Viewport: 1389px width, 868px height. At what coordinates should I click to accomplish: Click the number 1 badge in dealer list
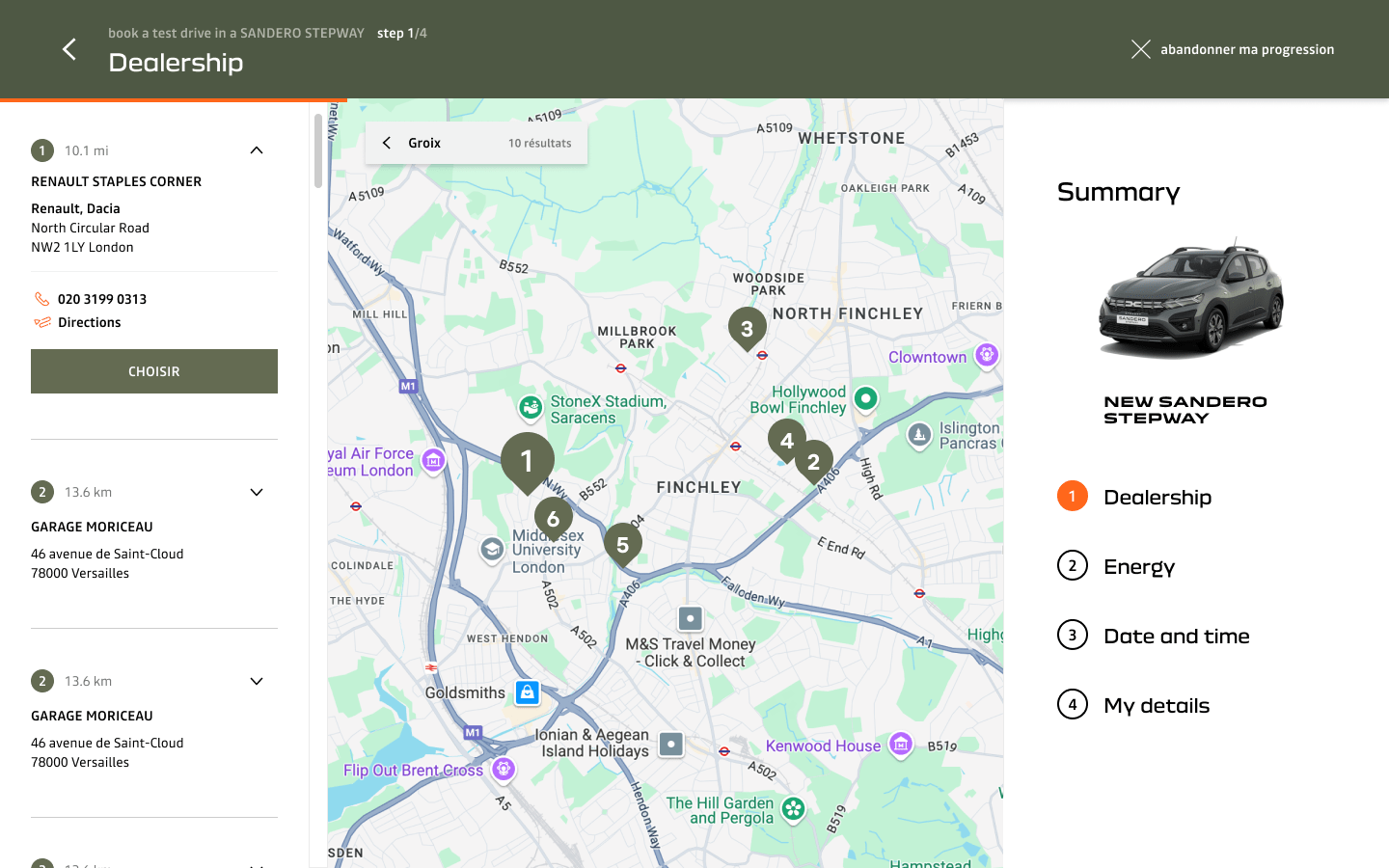pos(42,150)
